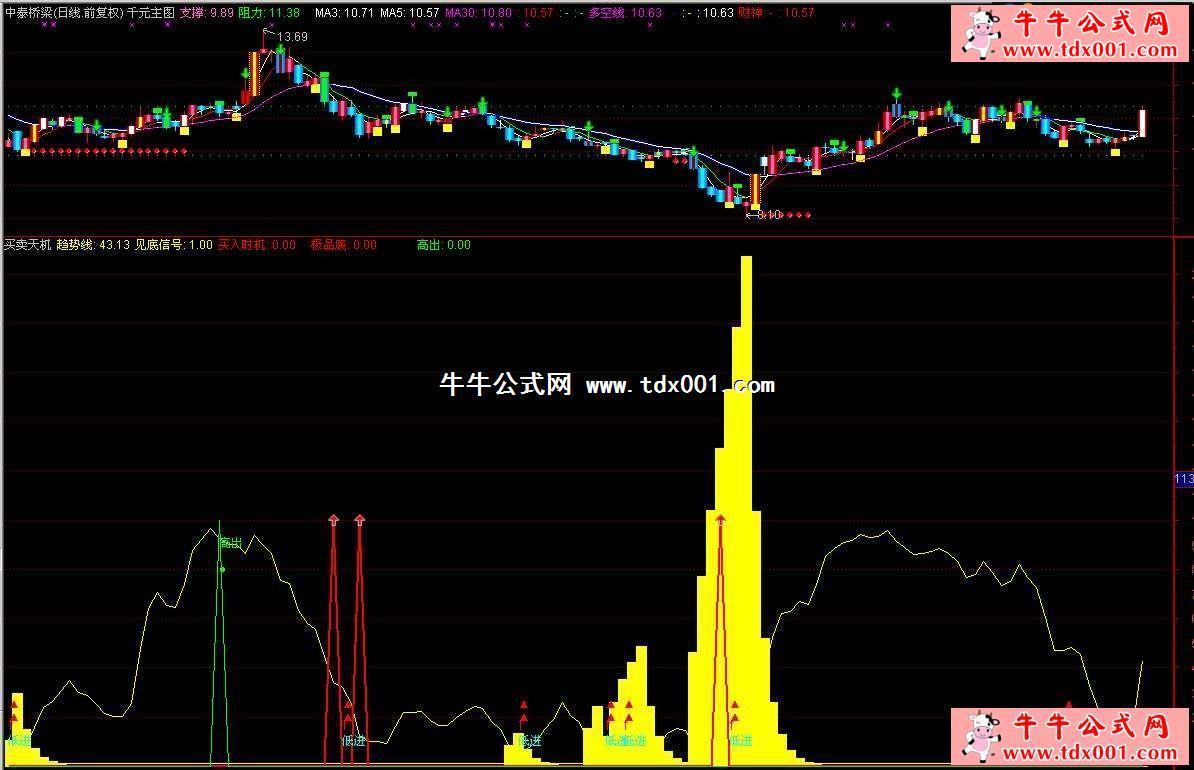Click the 见底信号: 1.00 value

[174, 244]
